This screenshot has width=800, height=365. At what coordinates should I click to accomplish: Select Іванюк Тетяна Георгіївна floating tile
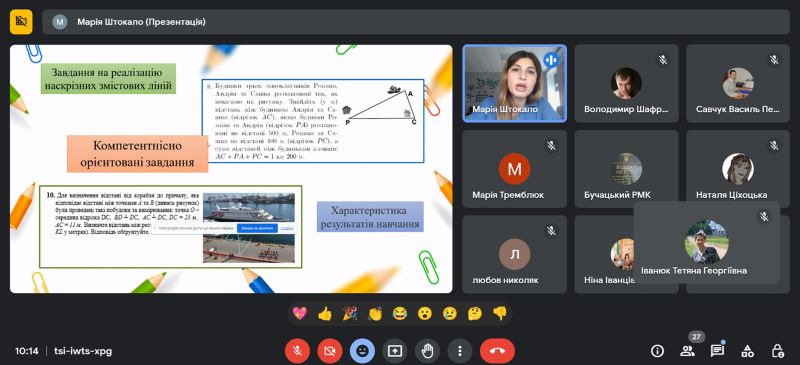click(x=707, y=242)
